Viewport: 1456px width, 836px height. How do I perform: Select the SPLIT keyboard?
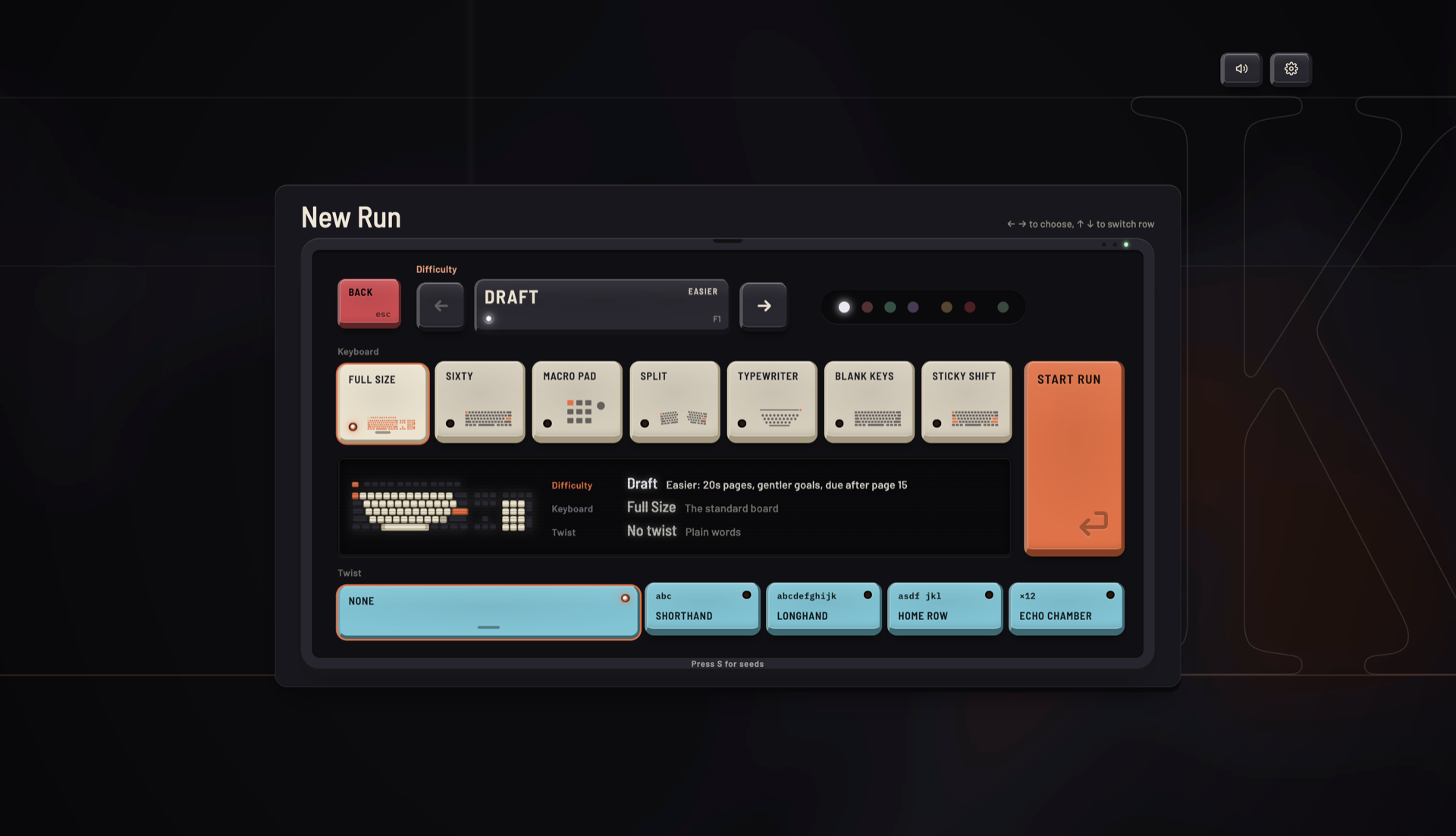point(674,401)
